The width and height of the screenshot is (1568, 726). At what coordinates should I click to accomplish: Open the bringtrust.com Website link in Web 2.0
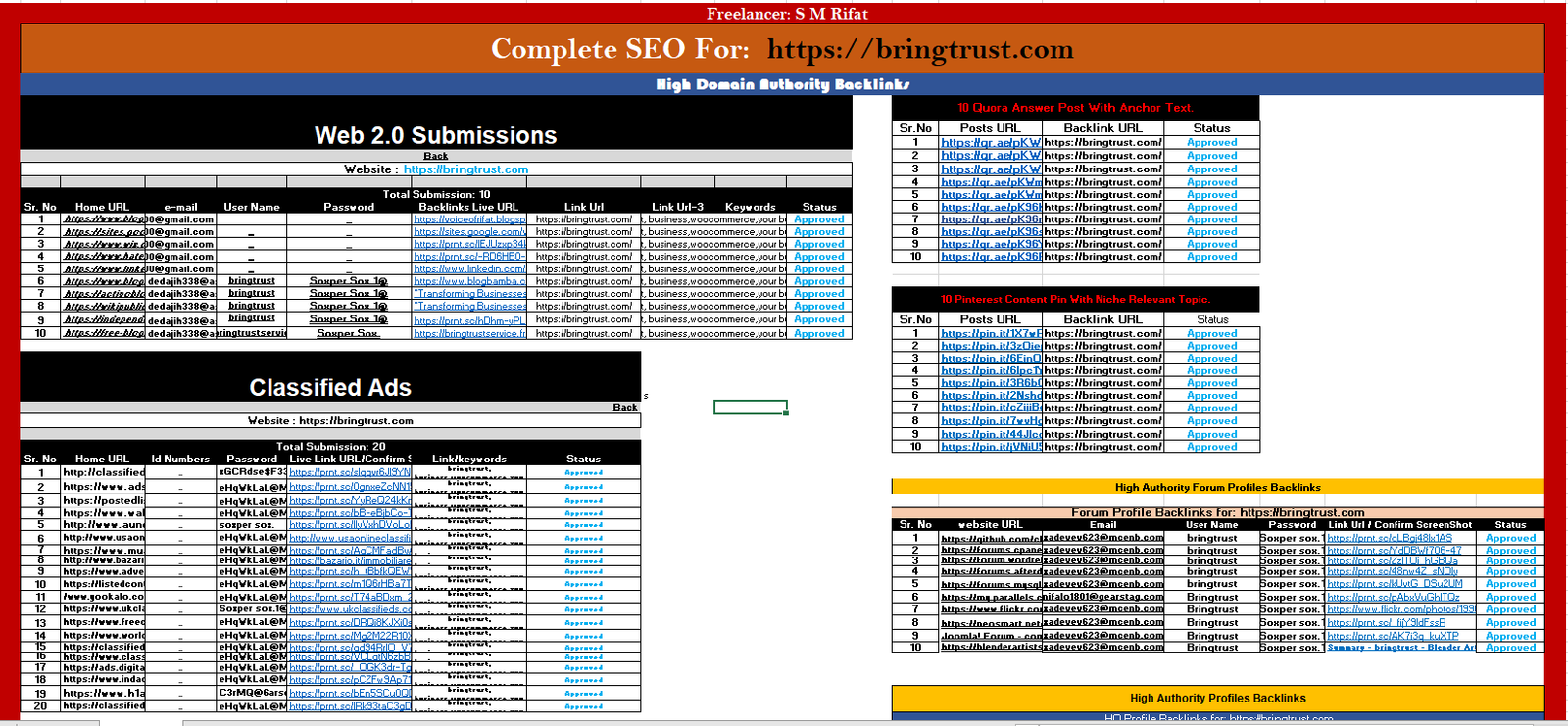point(465,169)
